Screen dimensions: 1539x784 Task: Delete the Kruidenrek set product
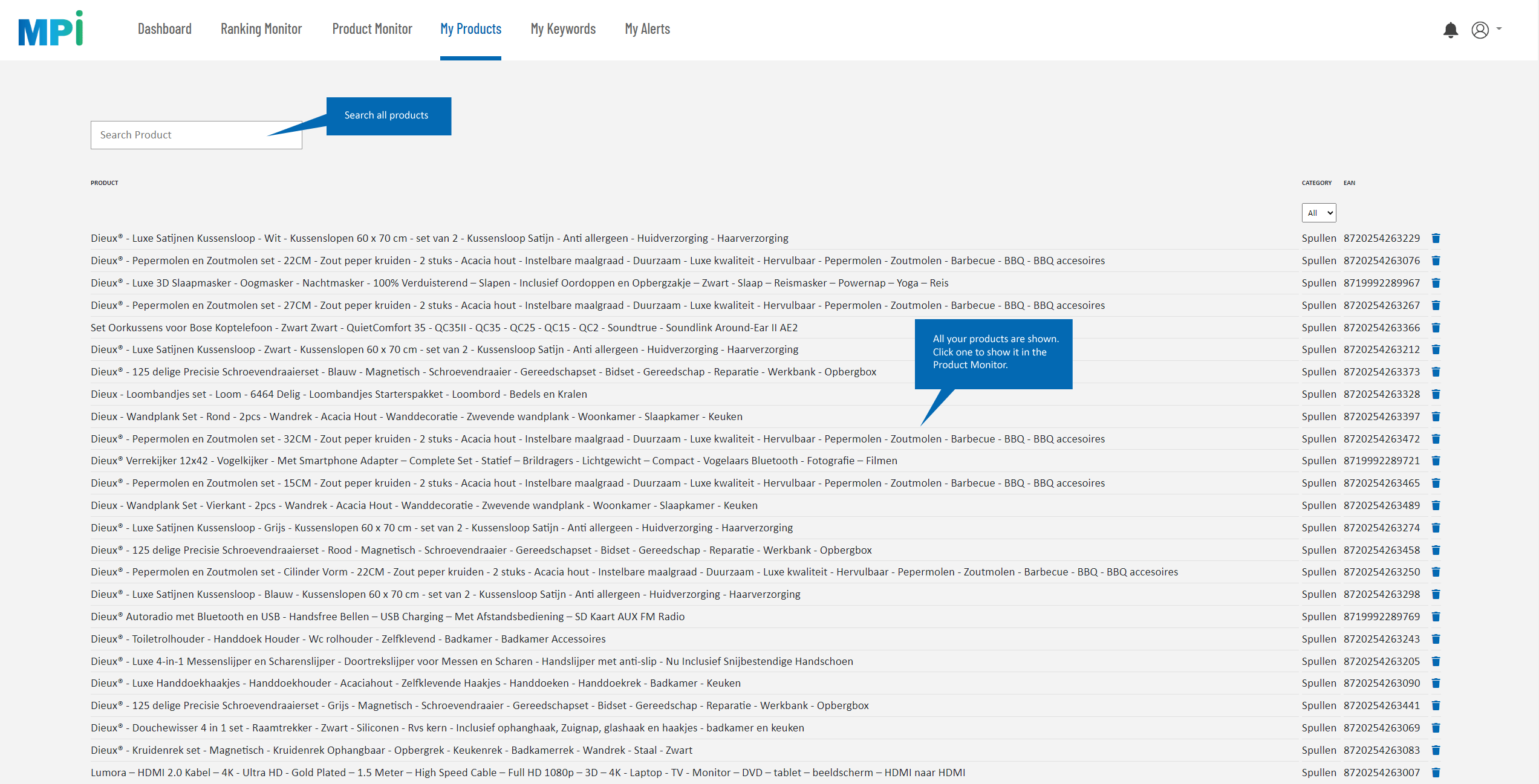1436,750
